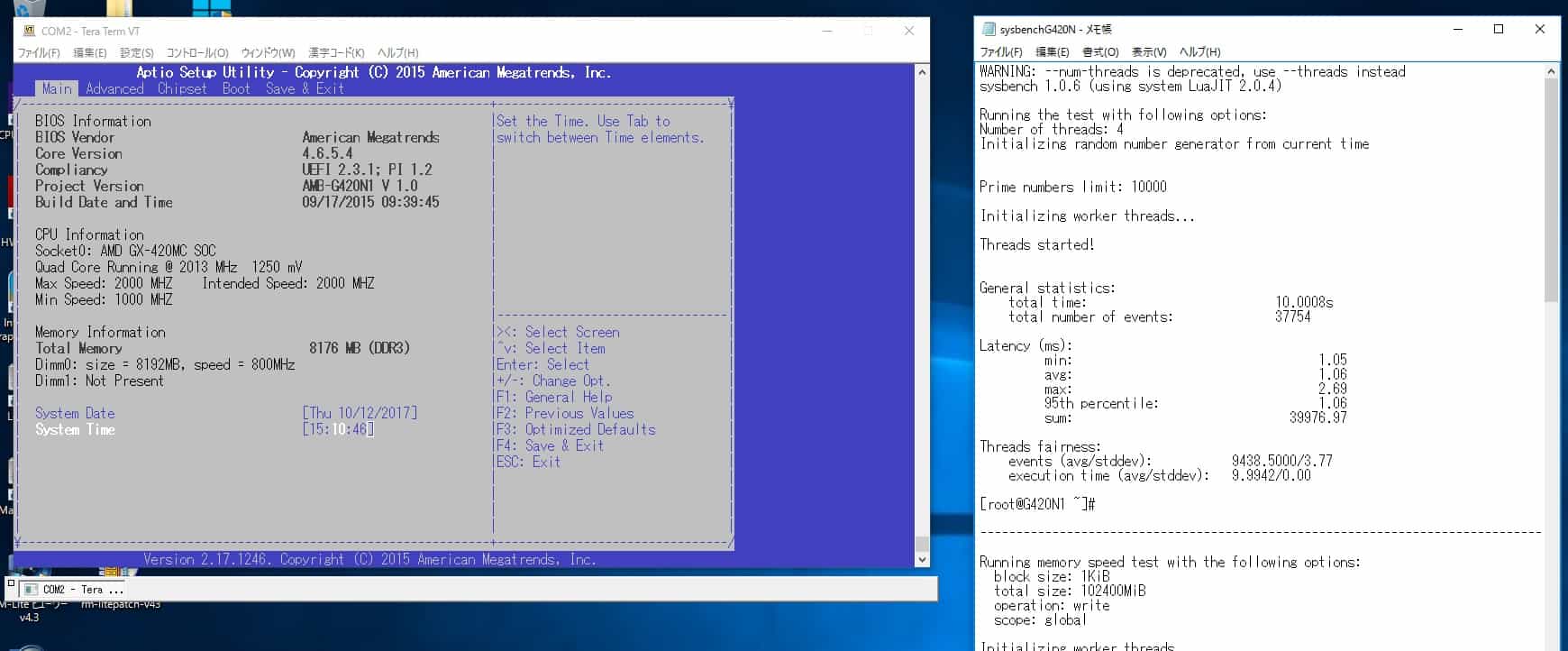The width and height of the screenshot is (1568, 651).
Task: Open ファイル(F) menu in Tera Term
Action: (39, 53)
